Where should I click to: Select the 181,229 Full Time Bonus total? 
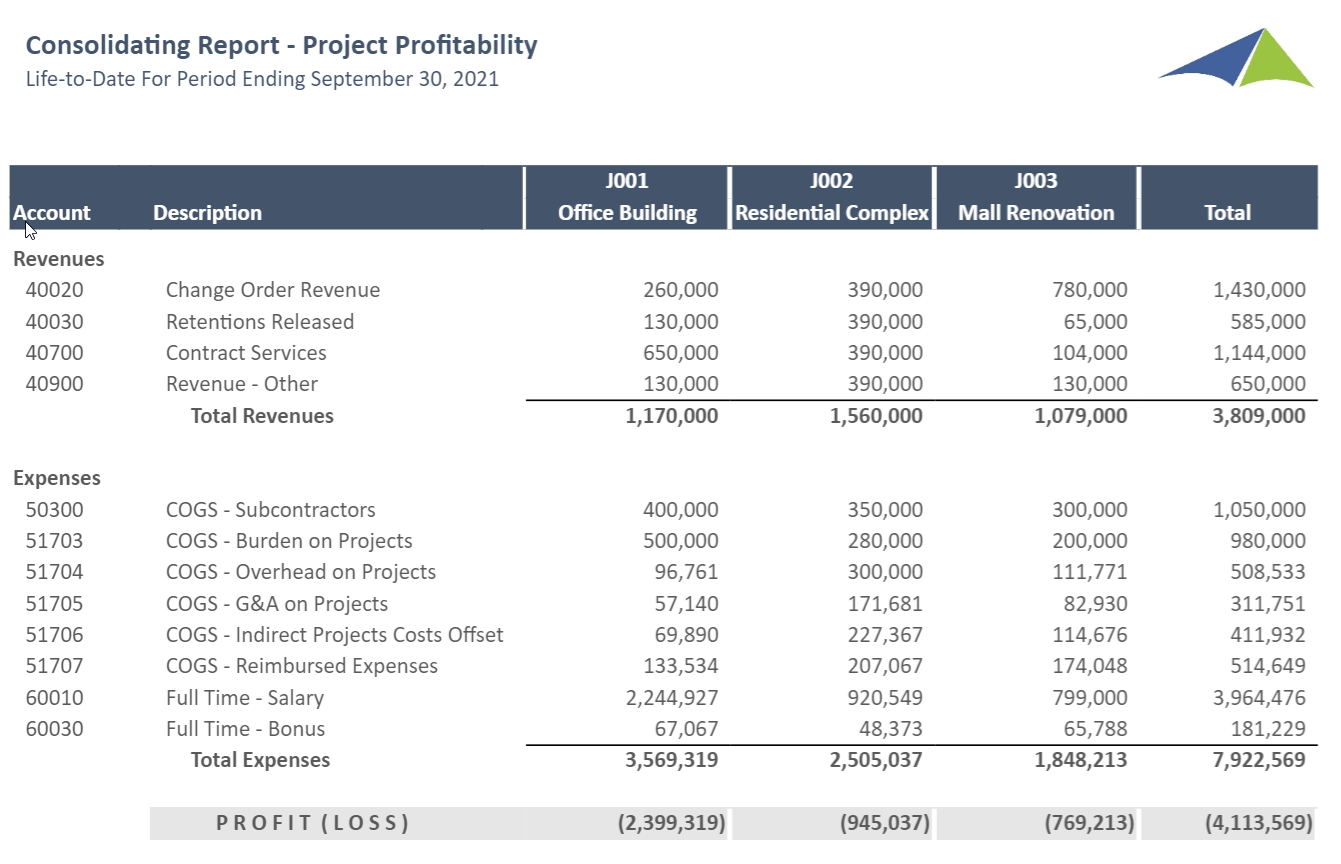point(1268,729)
